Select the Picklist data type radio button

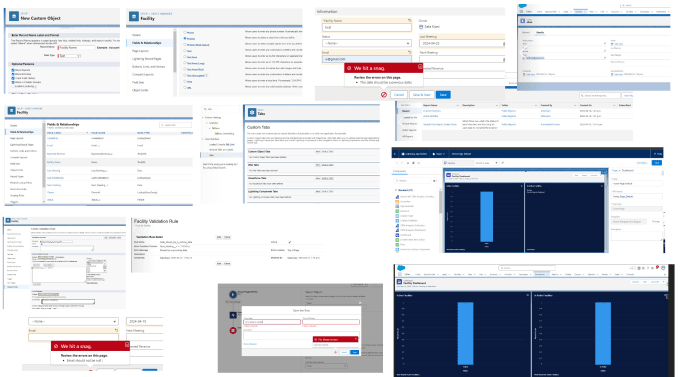click(x=185, y=39)
